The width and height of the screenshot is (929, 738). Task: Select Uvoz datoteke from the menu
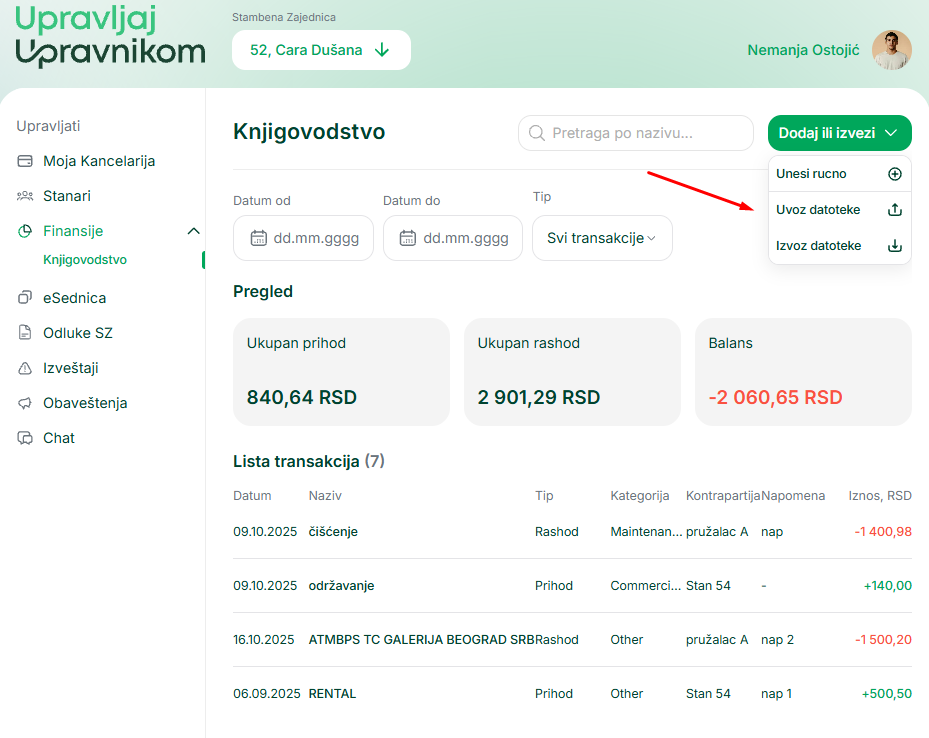coord(817,210)
